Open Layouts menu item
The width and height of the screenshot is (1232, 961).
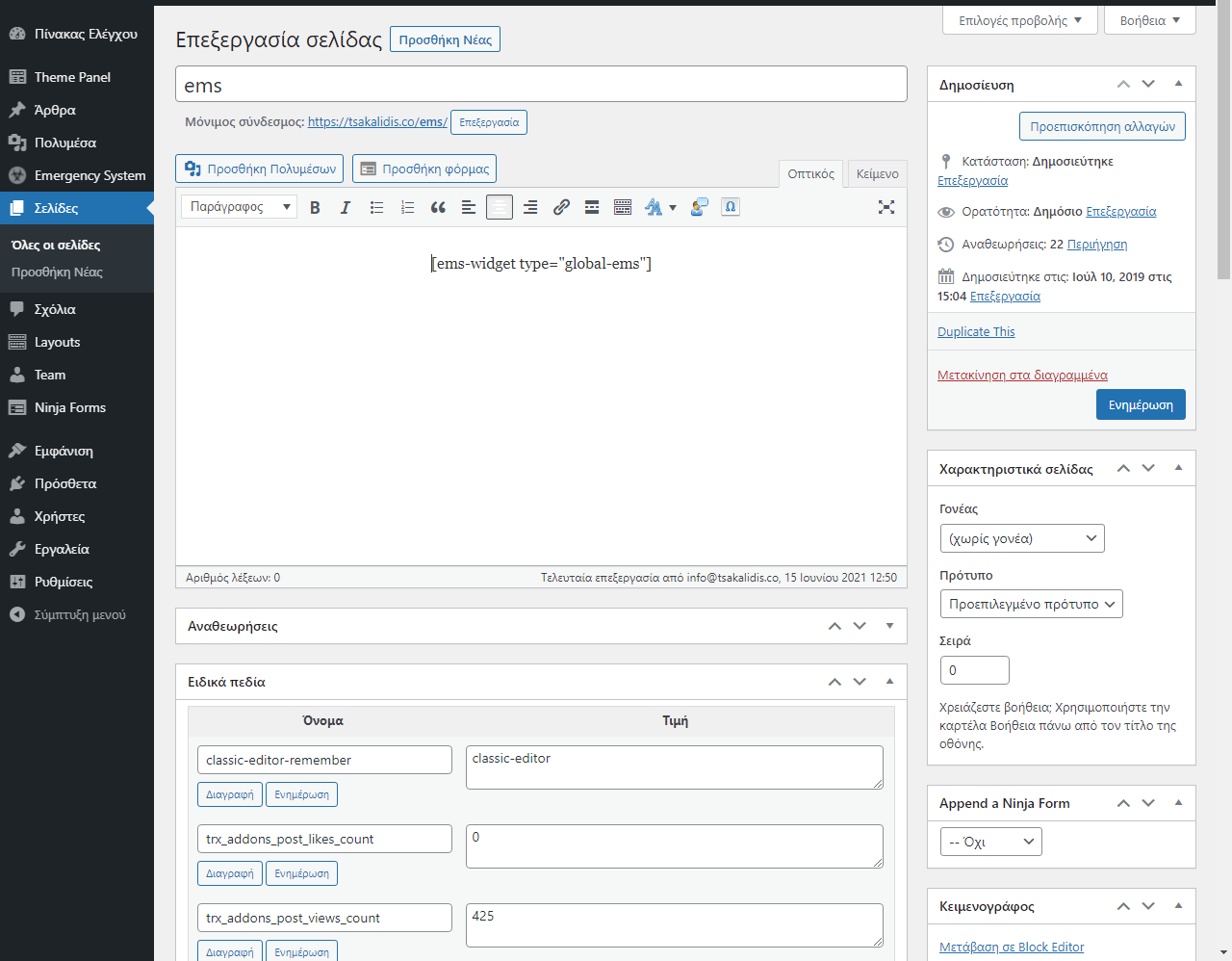coord(77,342)
